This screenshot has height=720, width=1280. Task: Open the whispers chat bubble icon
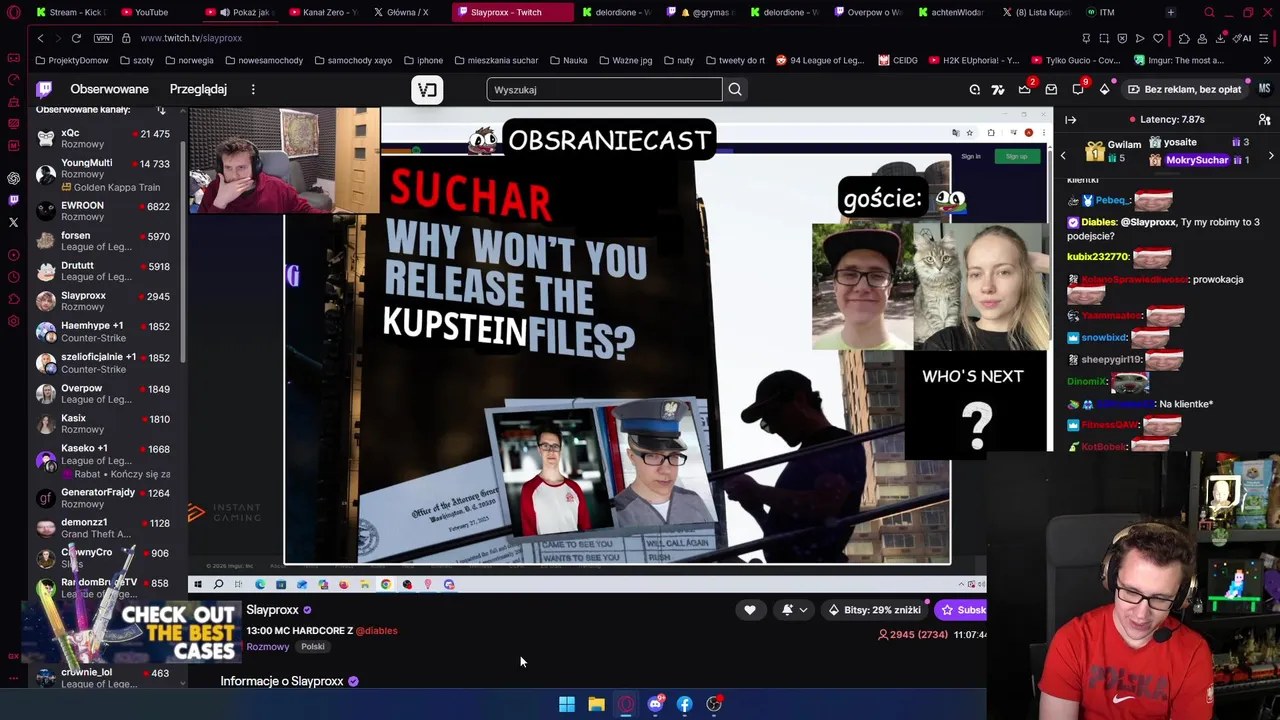(1078, 89)
